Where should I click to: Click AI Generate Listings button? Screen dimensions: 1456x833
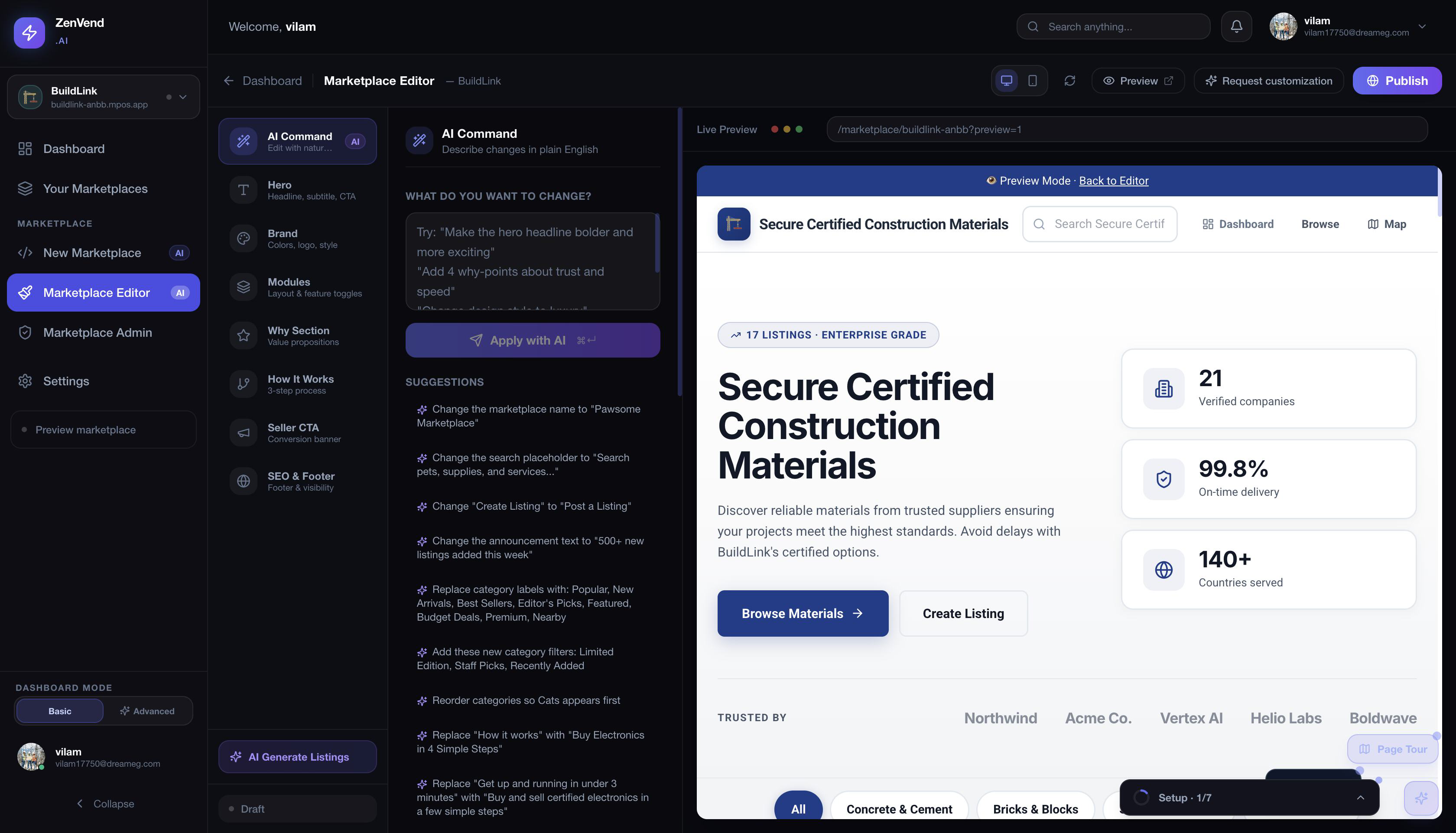(297, 756)
